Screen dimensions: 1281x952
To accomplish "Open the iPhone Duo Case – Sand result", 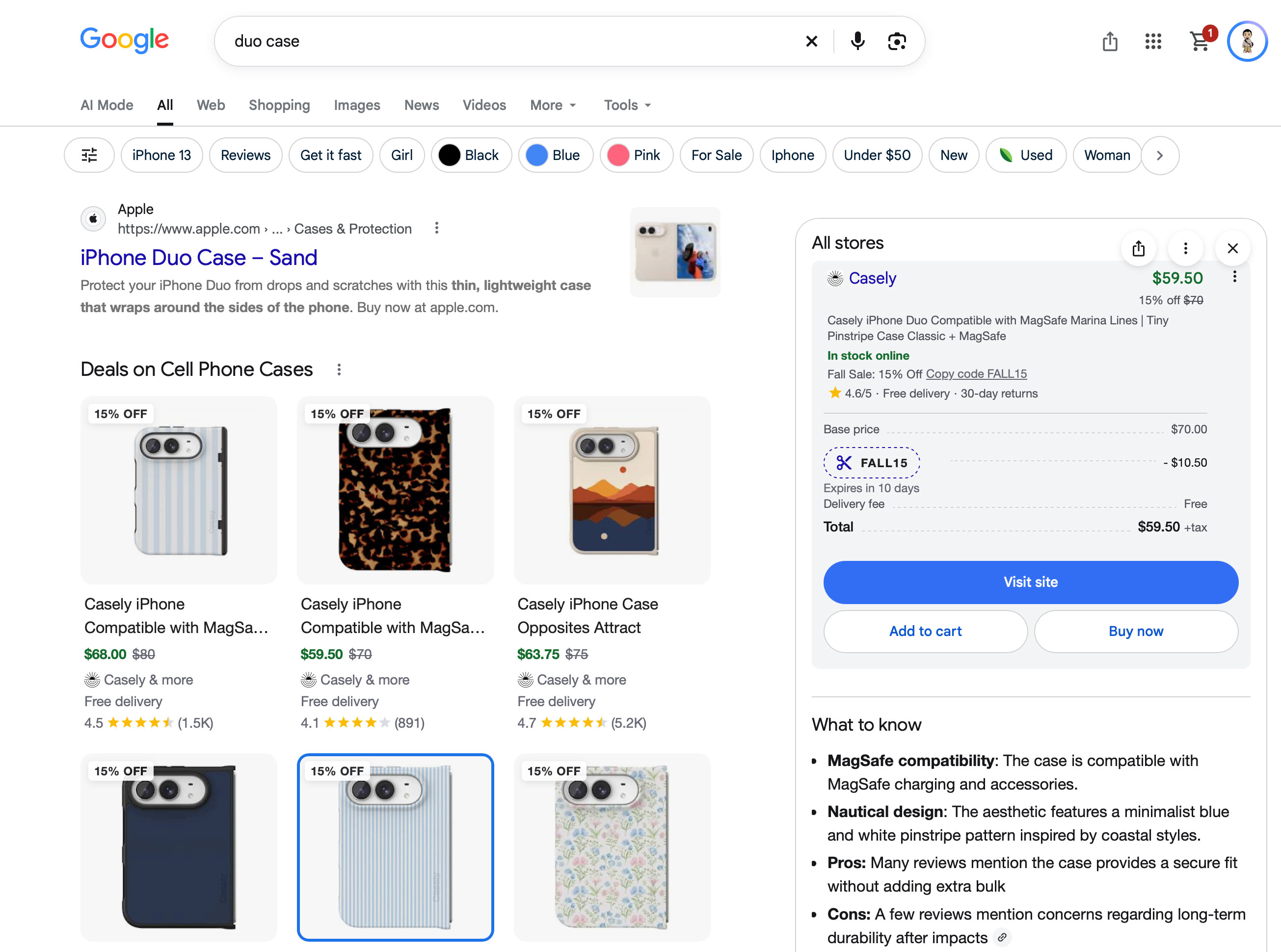I will (199, 258).
